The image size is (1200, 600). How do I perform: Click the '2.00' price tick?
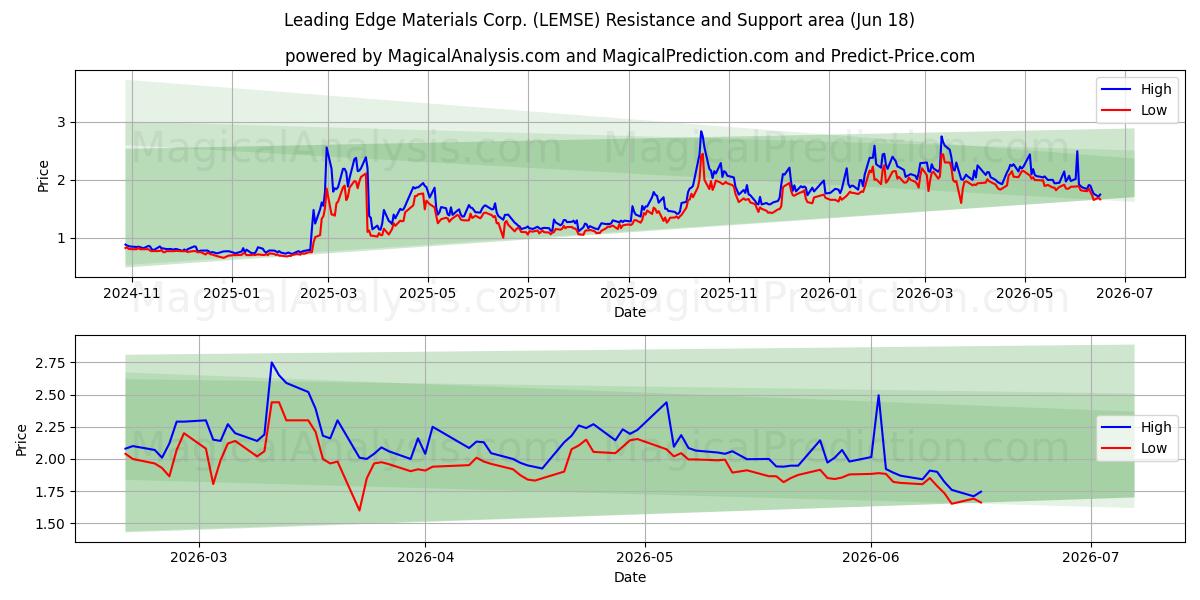click(49, 460)
